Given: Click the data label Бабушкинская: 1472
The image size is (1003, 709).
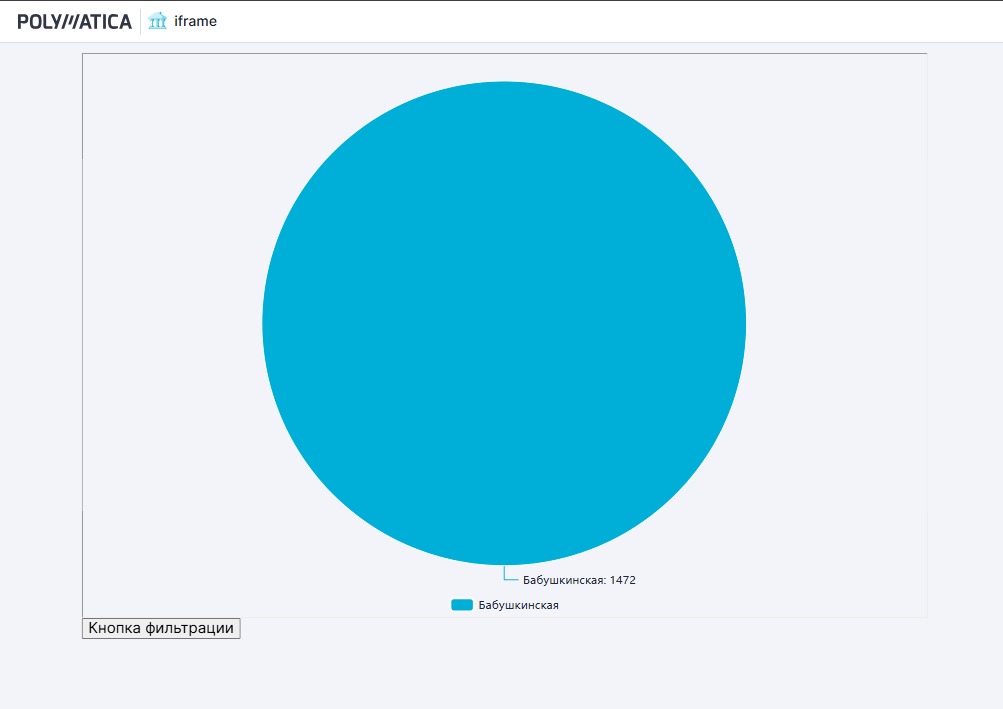Looking at the screenshot, I should (579, 580).
